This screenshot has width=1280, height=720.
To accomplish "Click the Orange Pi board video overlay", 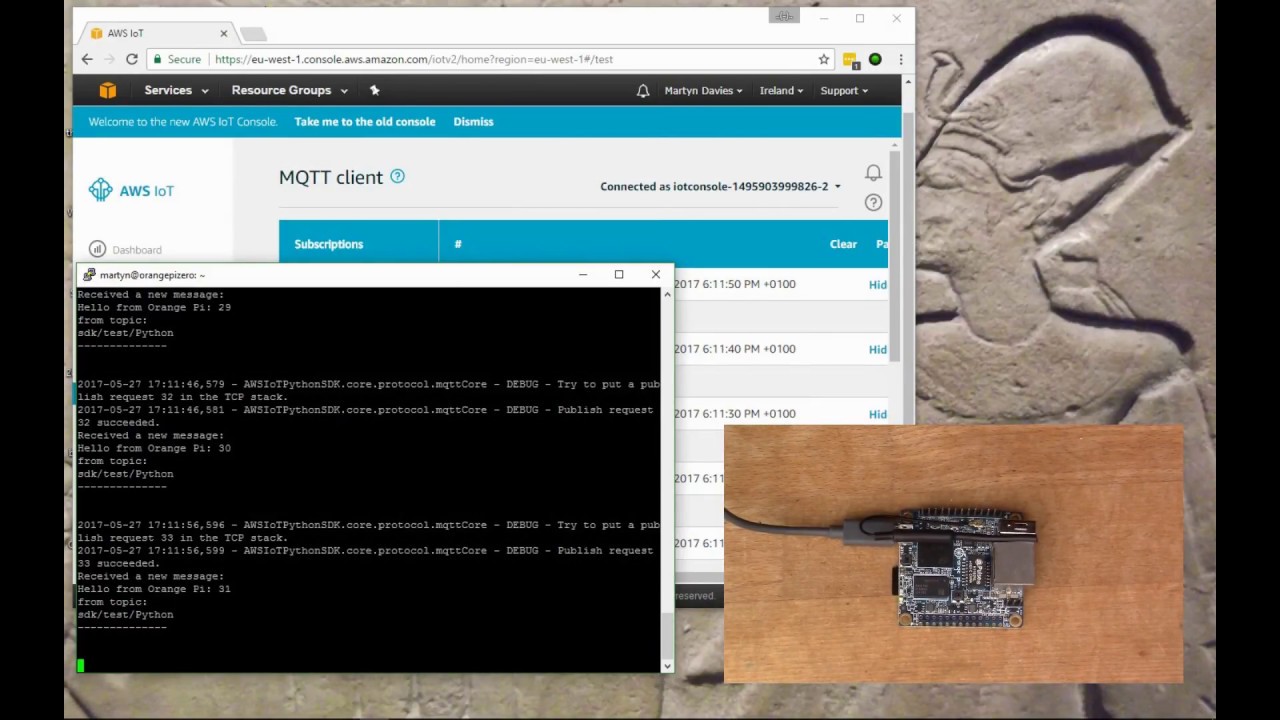I will 953,555.
